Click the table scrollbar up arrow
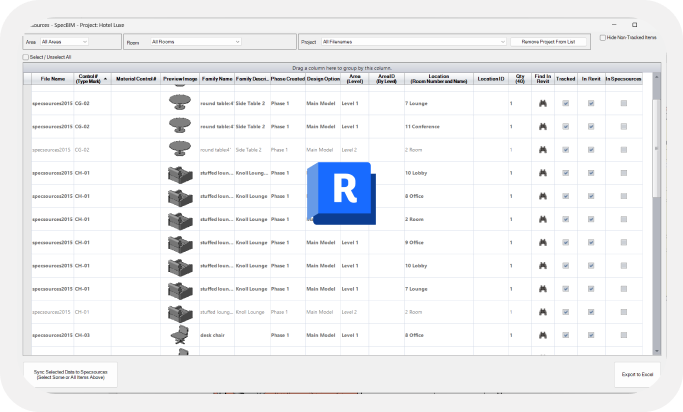Image resolution: width=683 pixels, height=412 pixels. pyautogui.click(x=656, y=77)
